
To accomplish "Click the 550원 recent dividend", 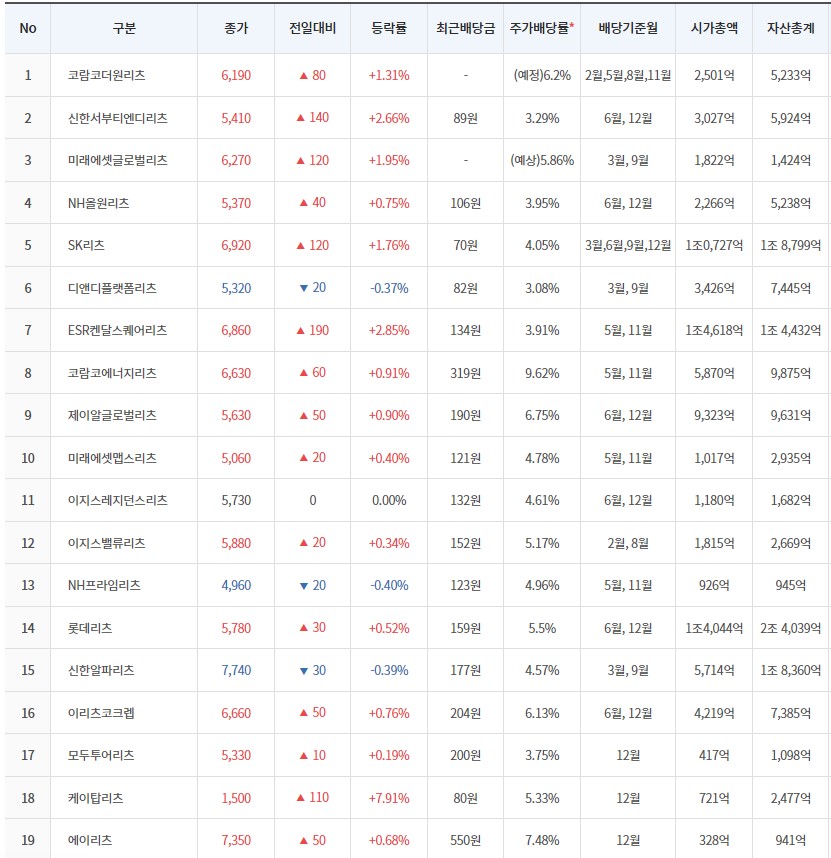I will [x=466, y=840].
